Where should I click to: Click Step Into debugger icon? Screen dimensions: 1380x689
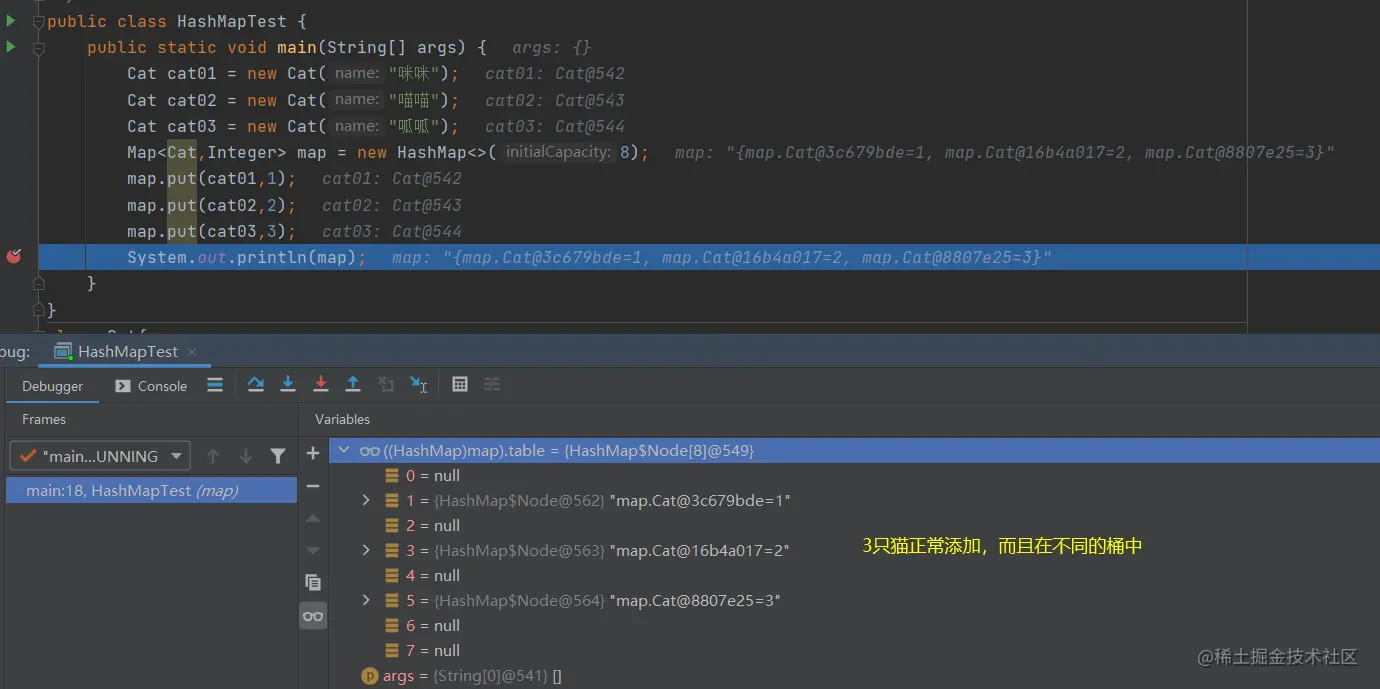coord(288,384)
